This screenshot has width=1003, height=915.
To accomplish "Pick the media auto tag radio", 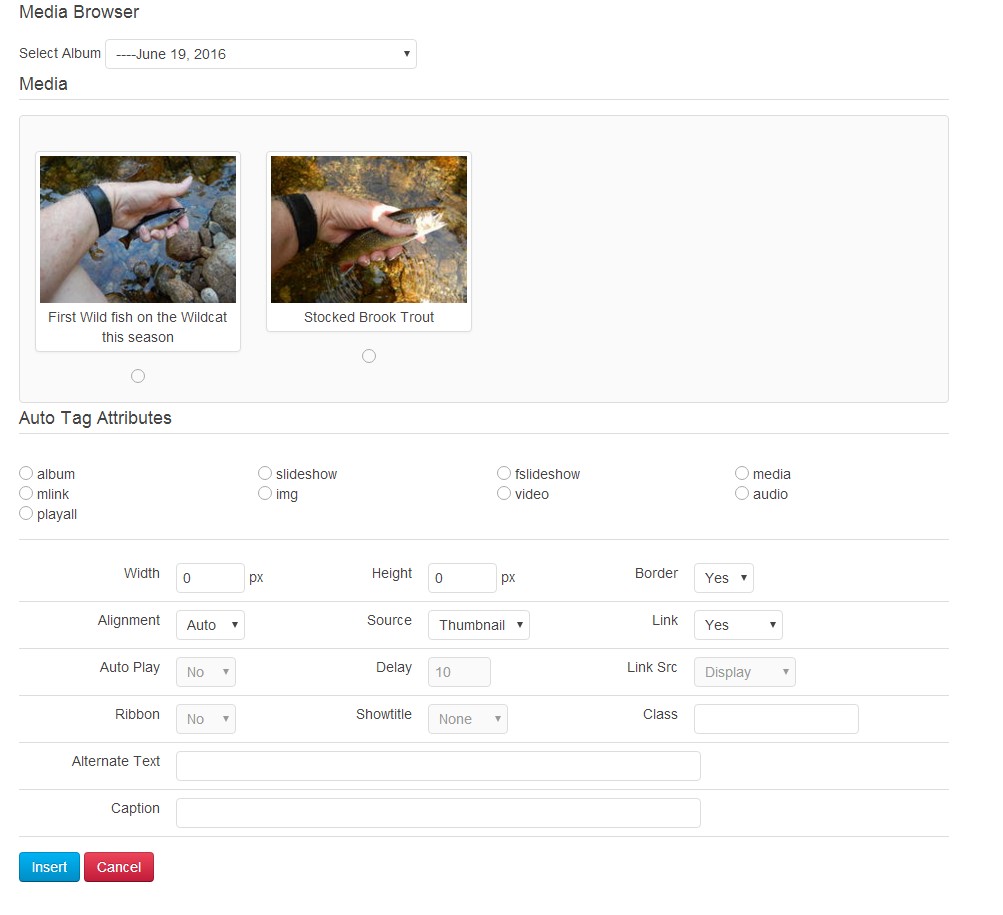I will 742,473.
